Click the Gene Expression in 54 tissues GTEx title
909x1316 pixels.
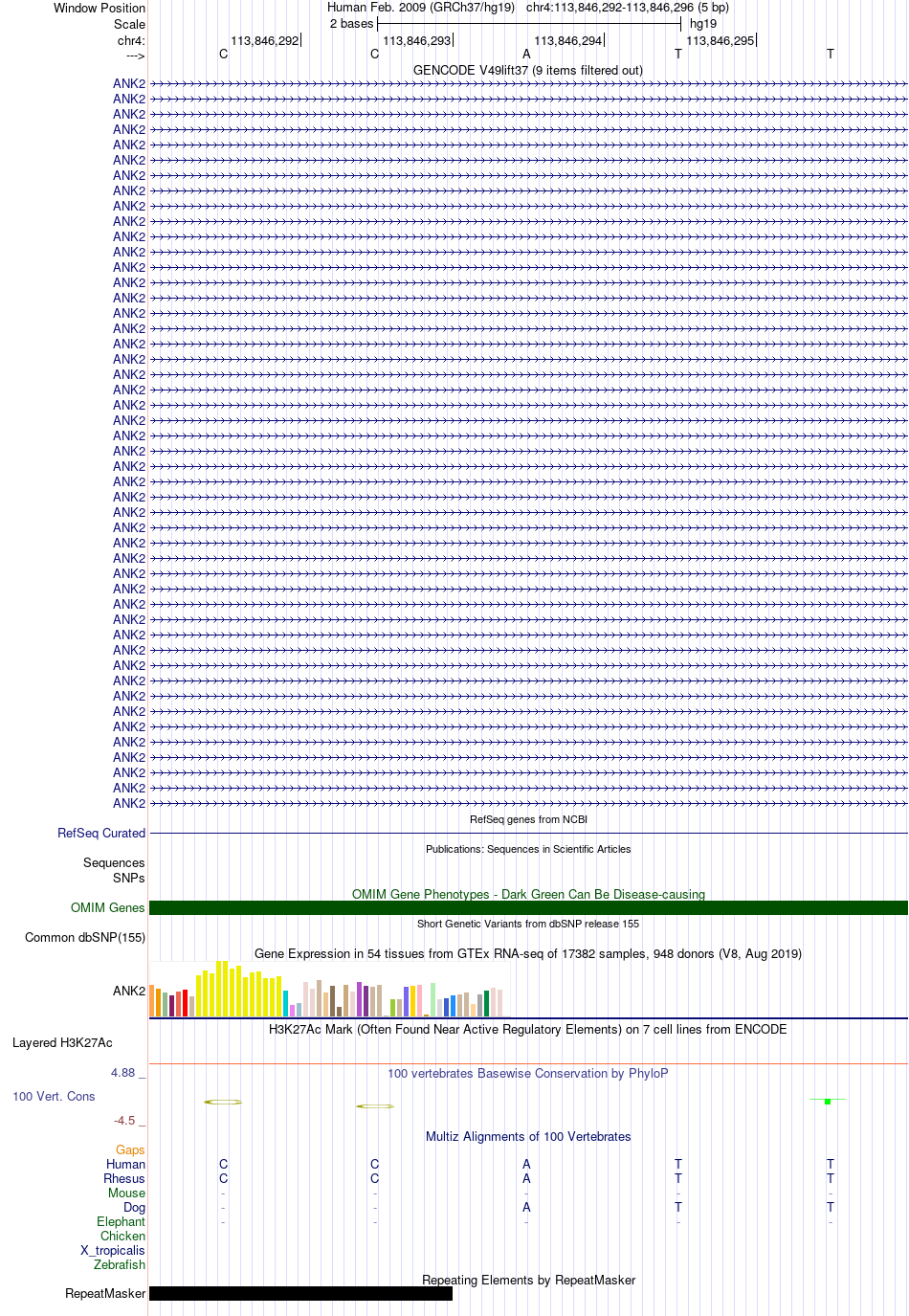point(528,953)
